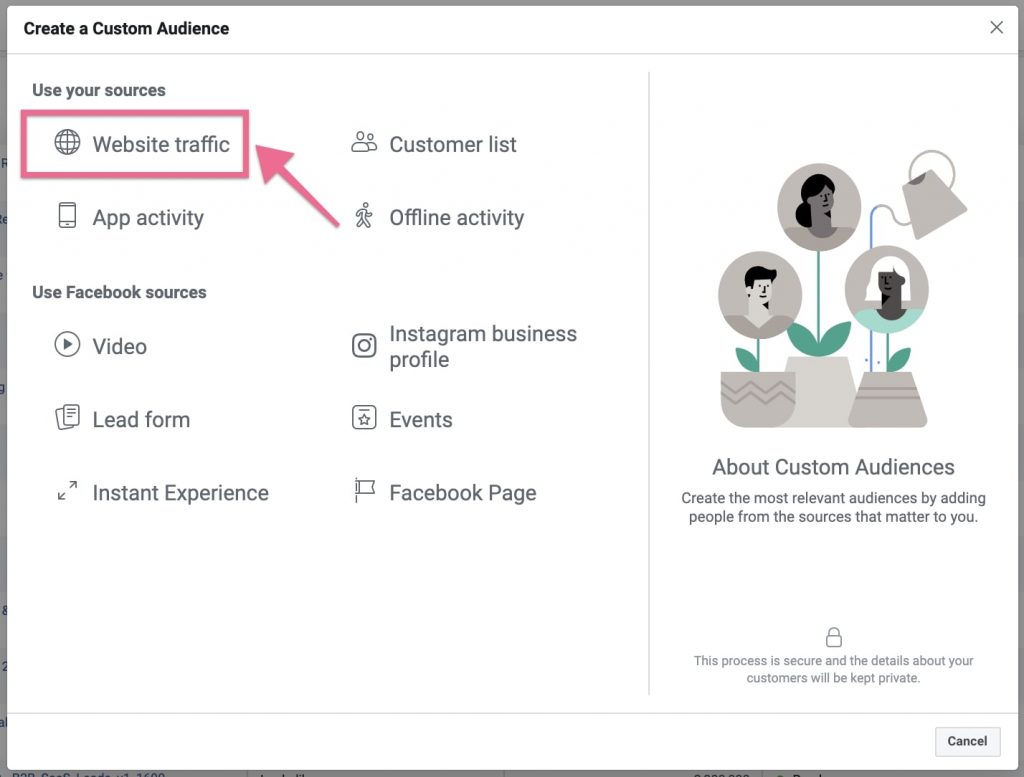Screen dimensions: 1024x777
Task: Open the Offline activity source label
Action: (x=456, y=218)
